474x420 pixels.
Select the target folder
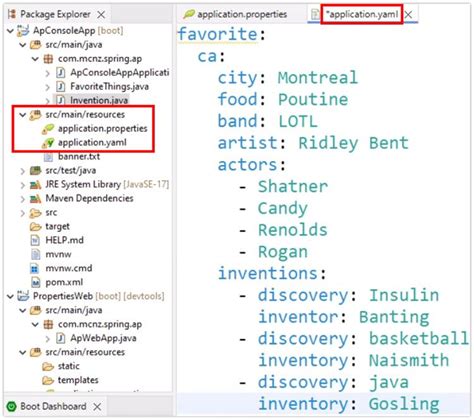[57, 227]
